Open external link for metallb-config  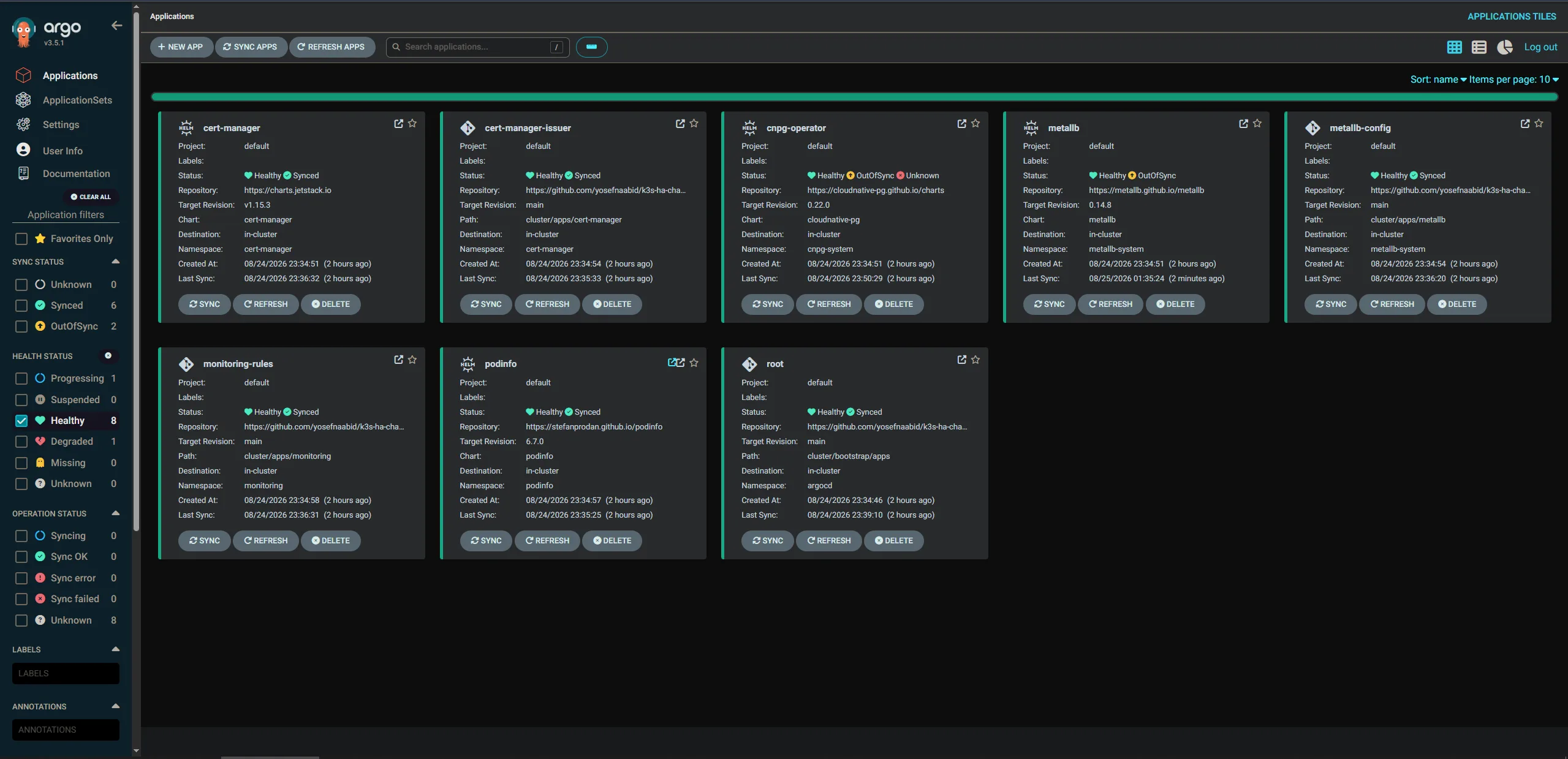[x=1525, y=124]
